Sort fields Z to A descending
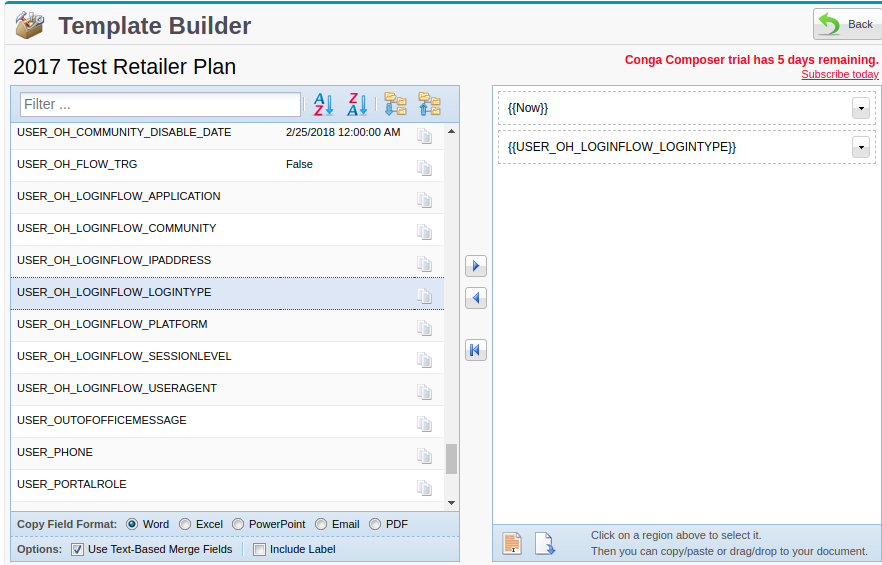Image resolution: width=882 pixels, height=565 pixels. coord(358,104)
